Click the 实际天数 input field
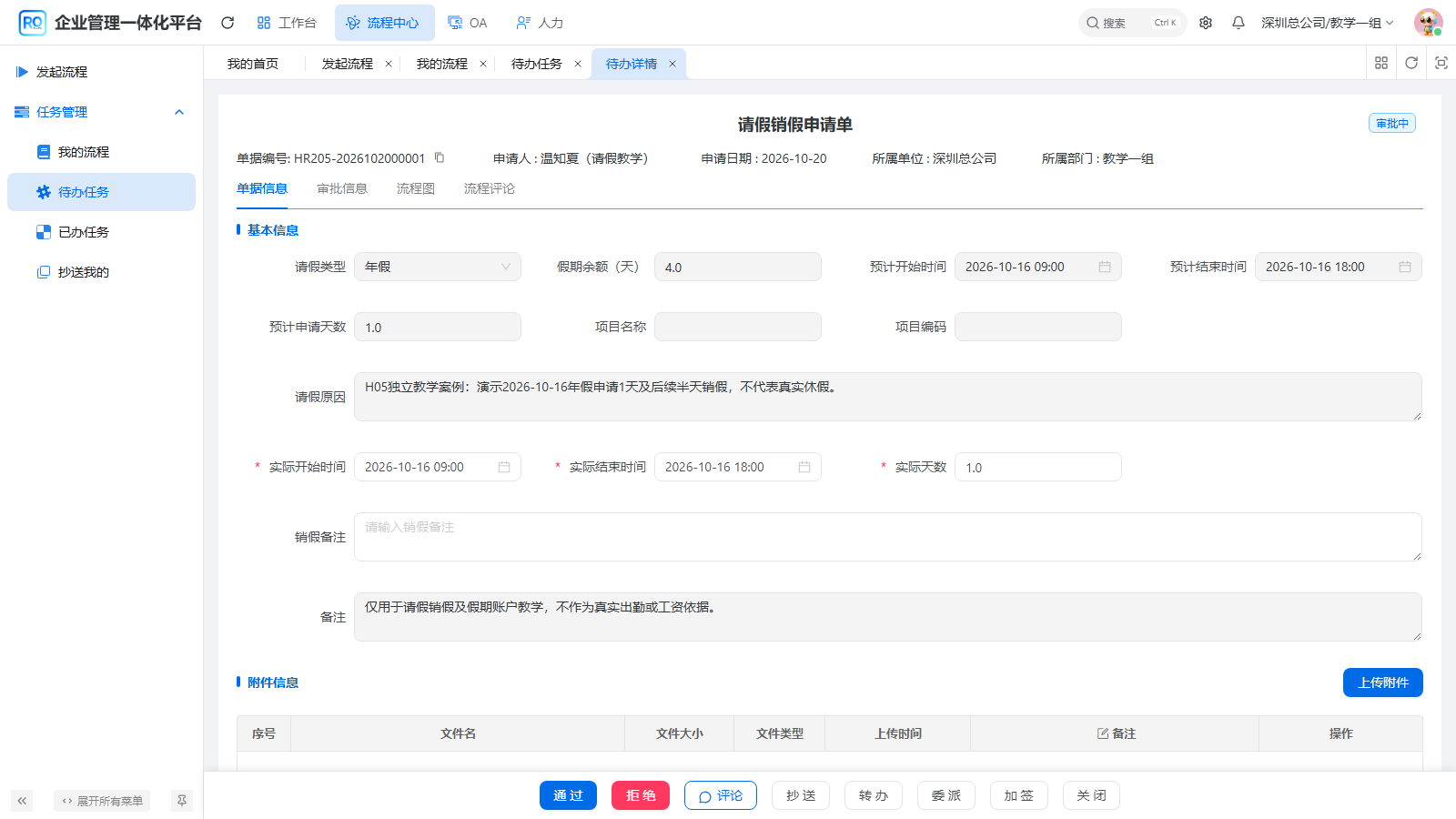1456x819 pixels. click(1038, 467)
